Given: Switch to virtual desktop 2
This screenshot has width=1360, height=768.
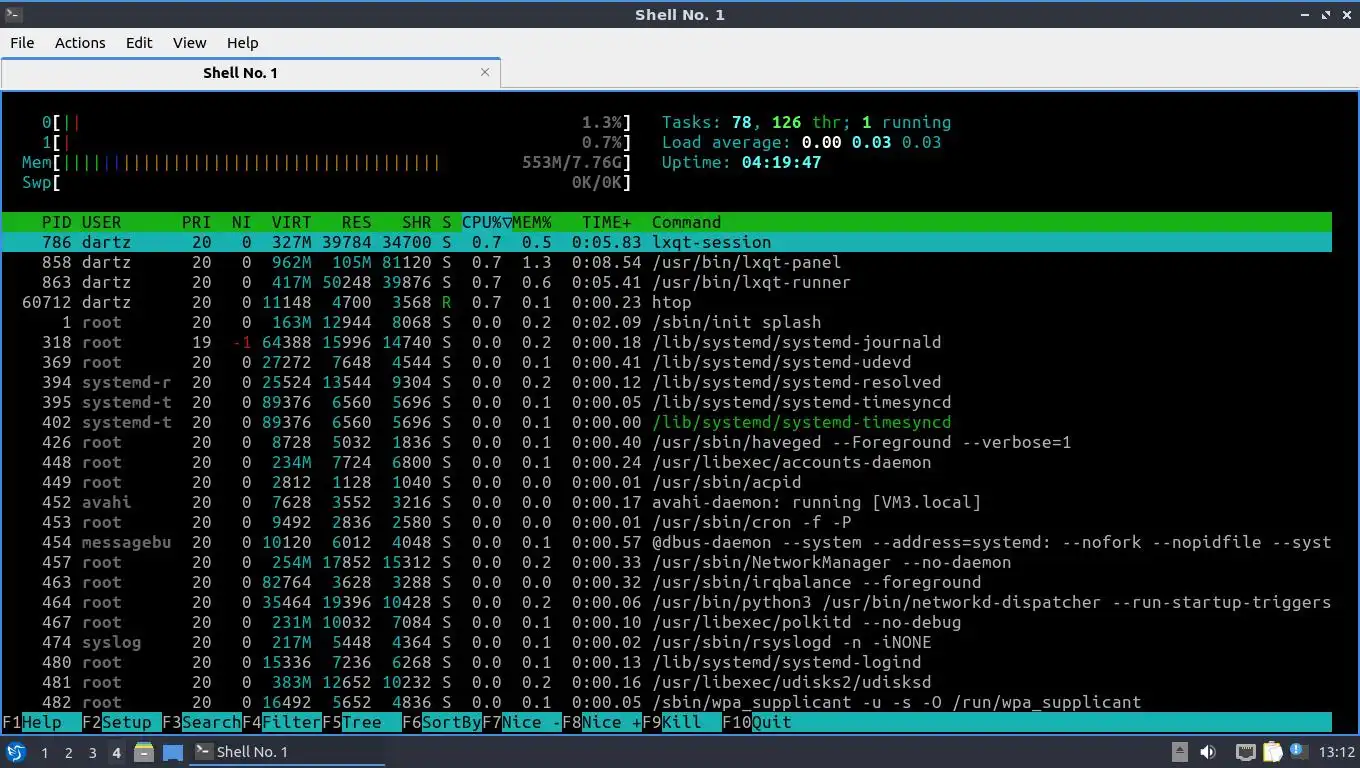Looking at the screenshot, I should tap(68, 752).
